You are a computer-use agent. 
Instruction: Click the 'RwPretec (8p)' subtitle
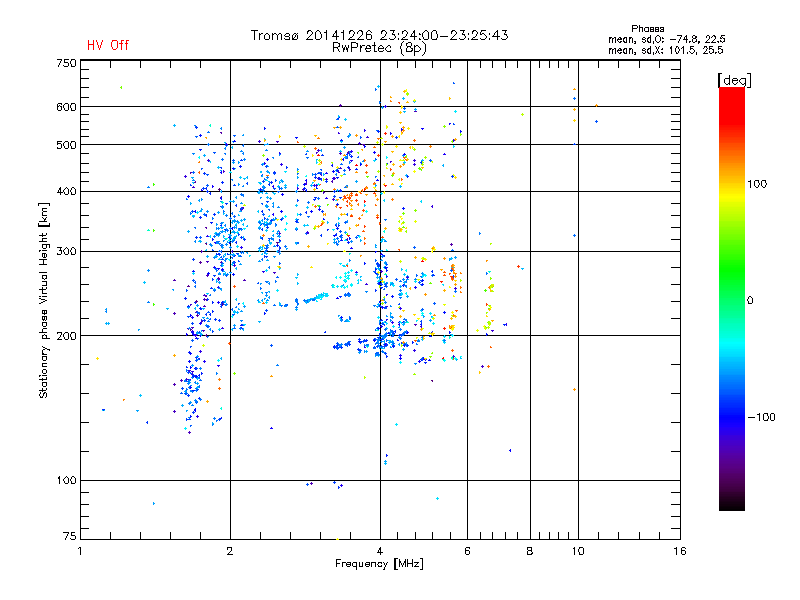(x=379, y=48)
